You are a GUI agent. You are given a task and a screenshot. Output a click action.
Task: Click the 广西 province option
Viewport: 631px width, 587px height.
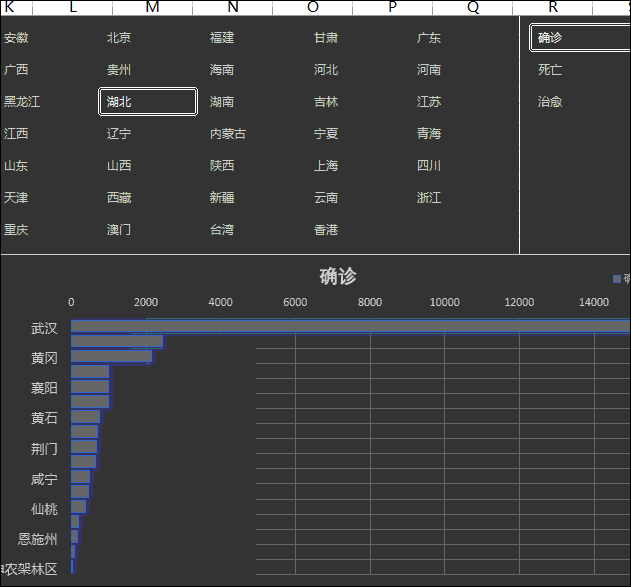pos(16,70)
